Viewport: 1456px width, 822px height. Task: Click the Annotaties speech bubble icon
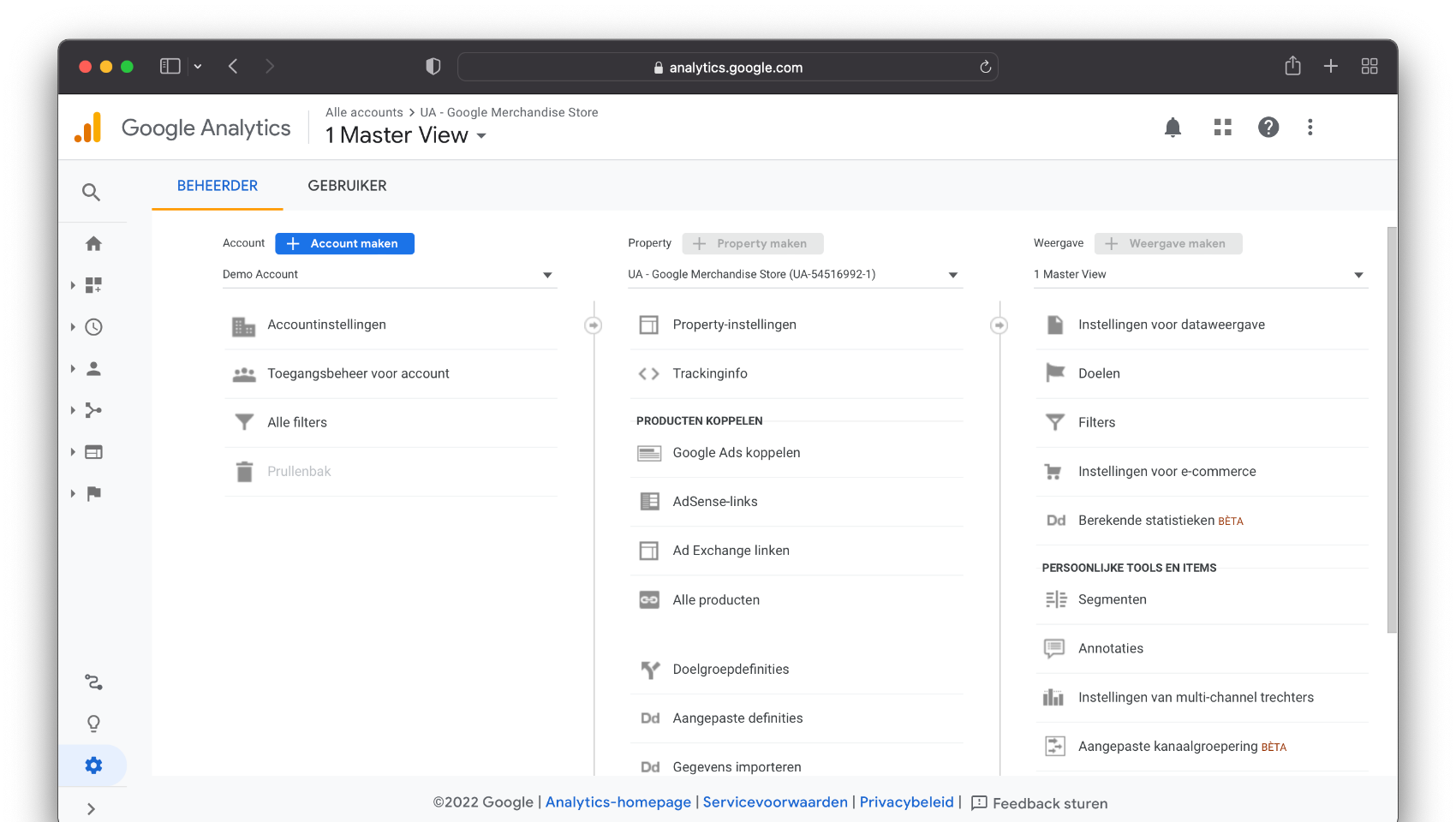1054,649
